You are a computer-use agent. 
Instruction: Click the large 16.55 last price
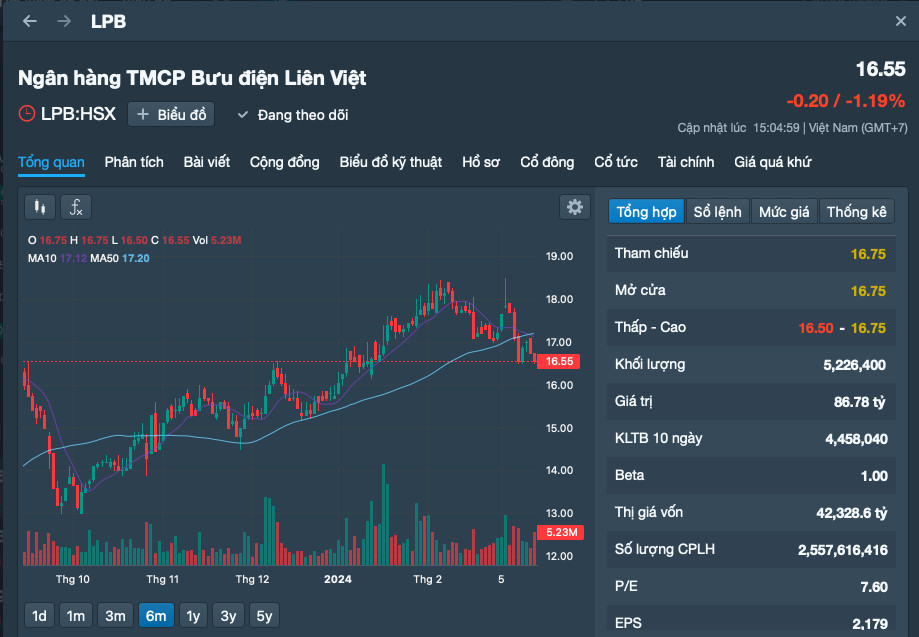880,69
